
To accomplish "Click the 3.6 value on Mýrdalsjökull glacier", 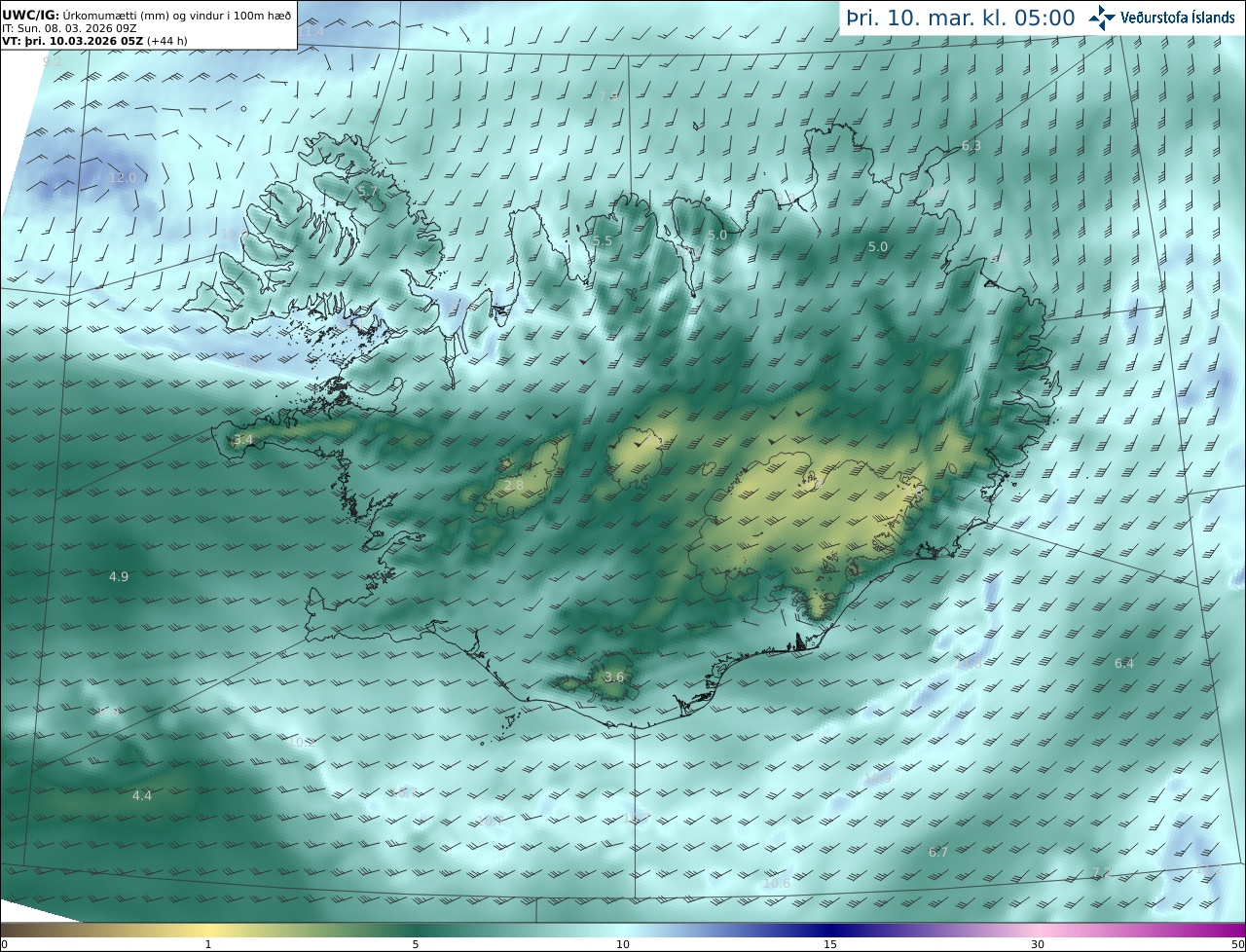I will coord(614,677).
